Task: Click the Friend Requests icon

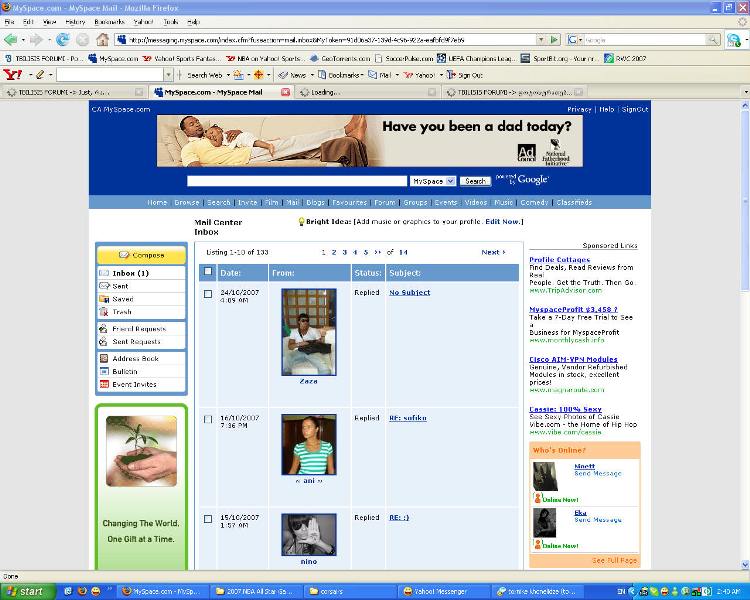Action: point(103,329)
